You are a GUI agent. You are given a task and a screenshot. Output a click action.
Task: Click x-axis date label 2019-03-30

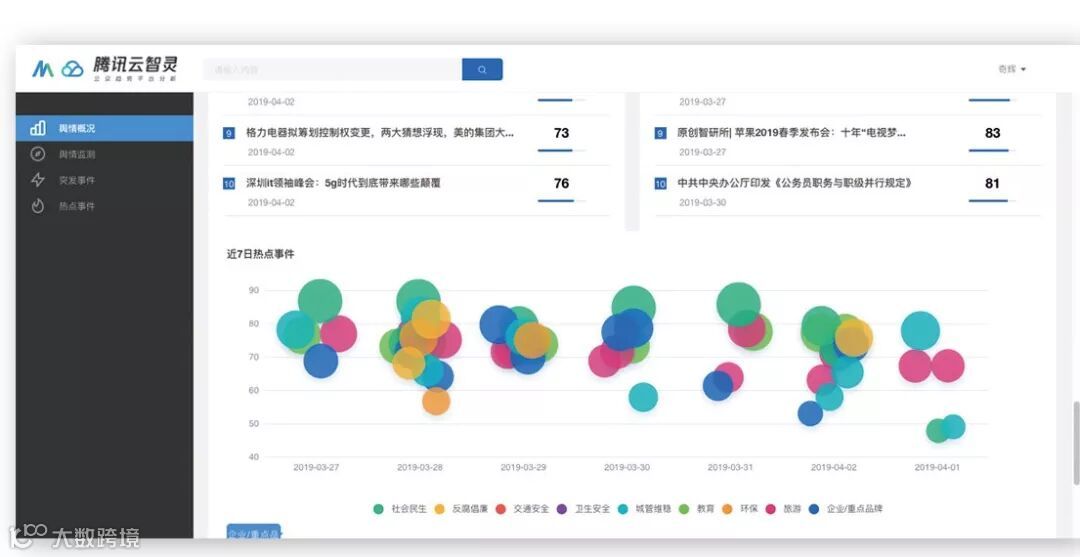point(627,467)
